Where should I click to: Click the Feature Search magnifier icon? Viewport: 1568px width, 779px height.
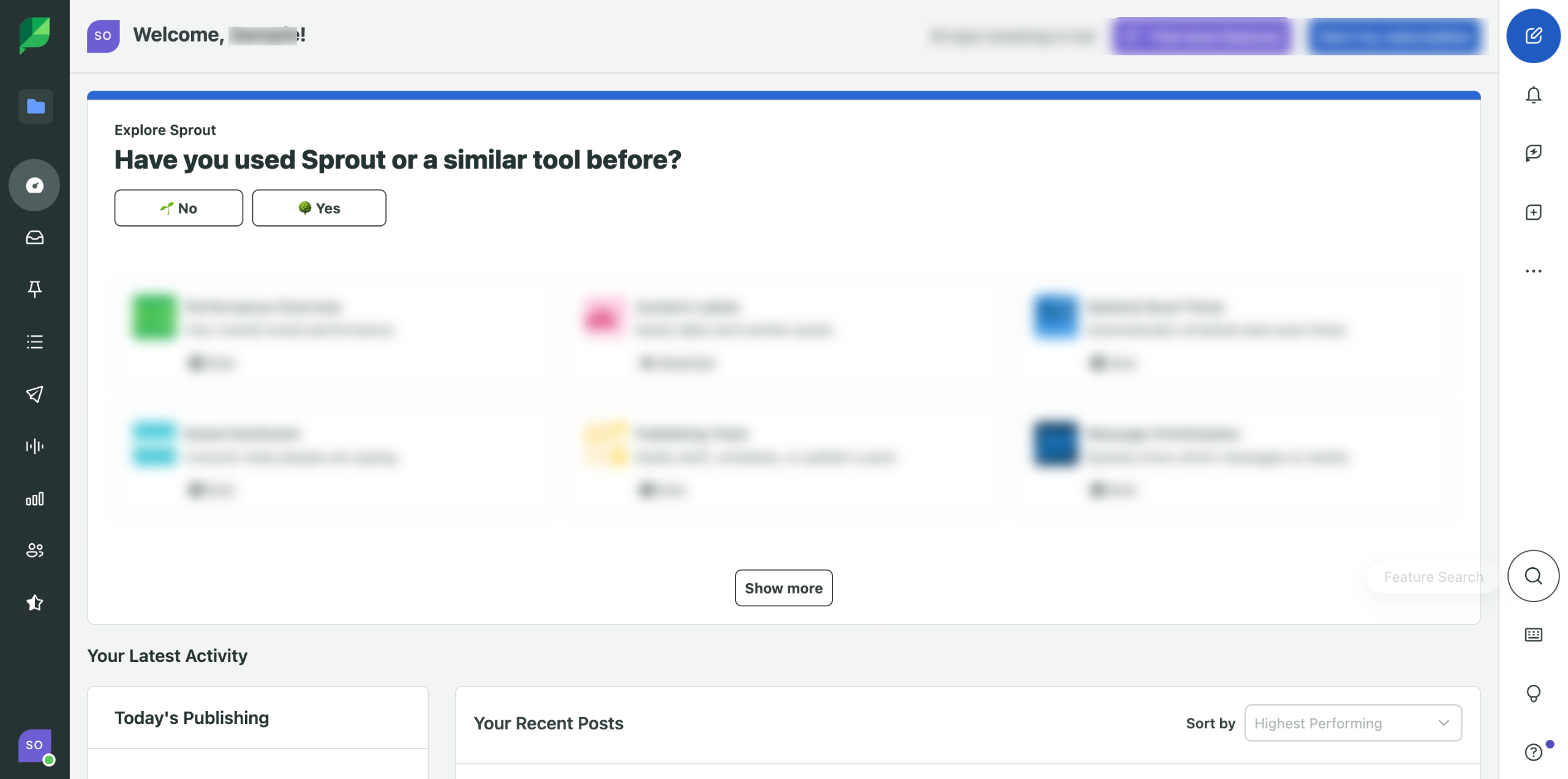pos(1532,576)
